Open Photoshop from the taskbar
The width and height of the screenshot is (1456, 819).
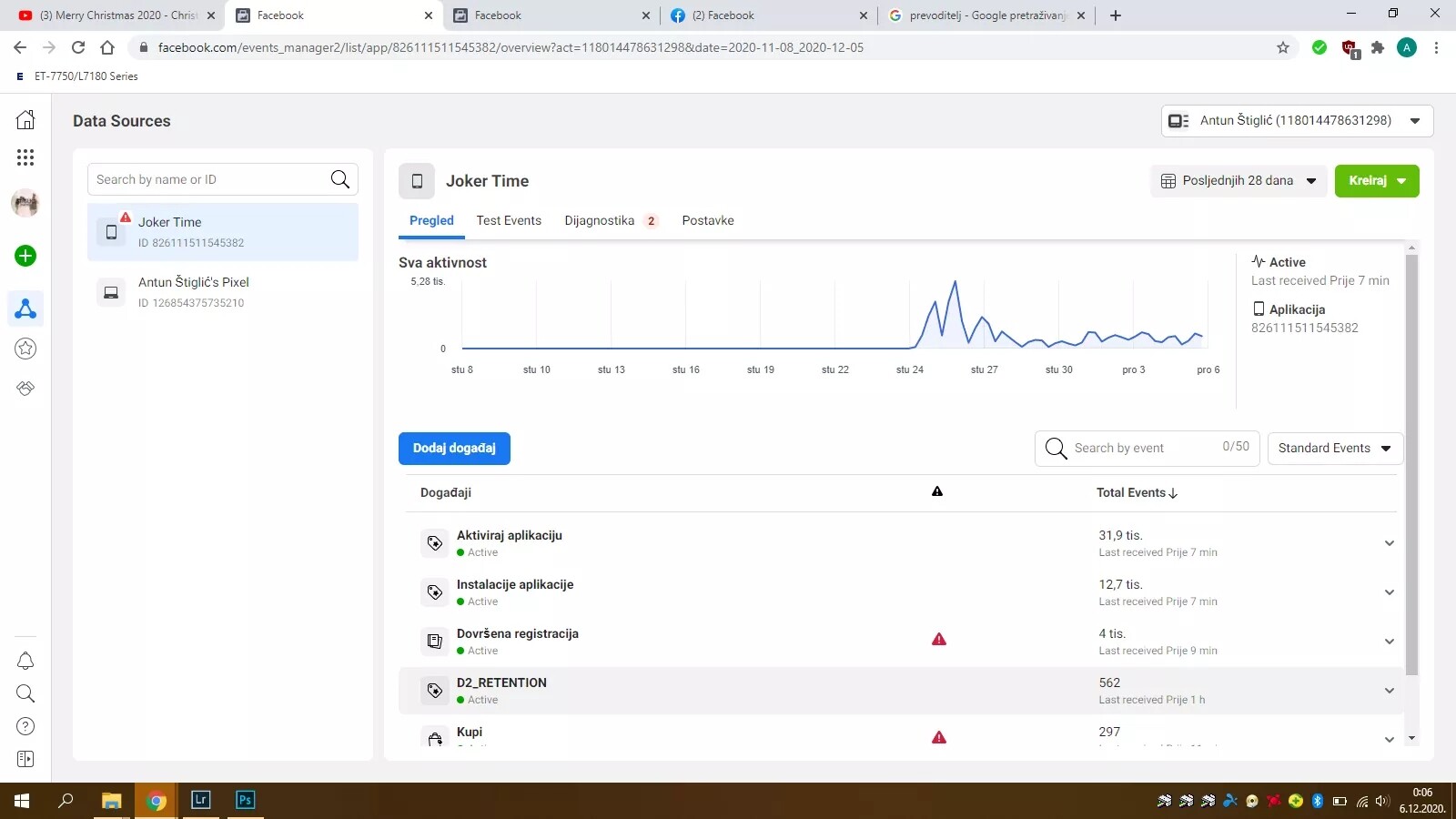pos(245,800)
